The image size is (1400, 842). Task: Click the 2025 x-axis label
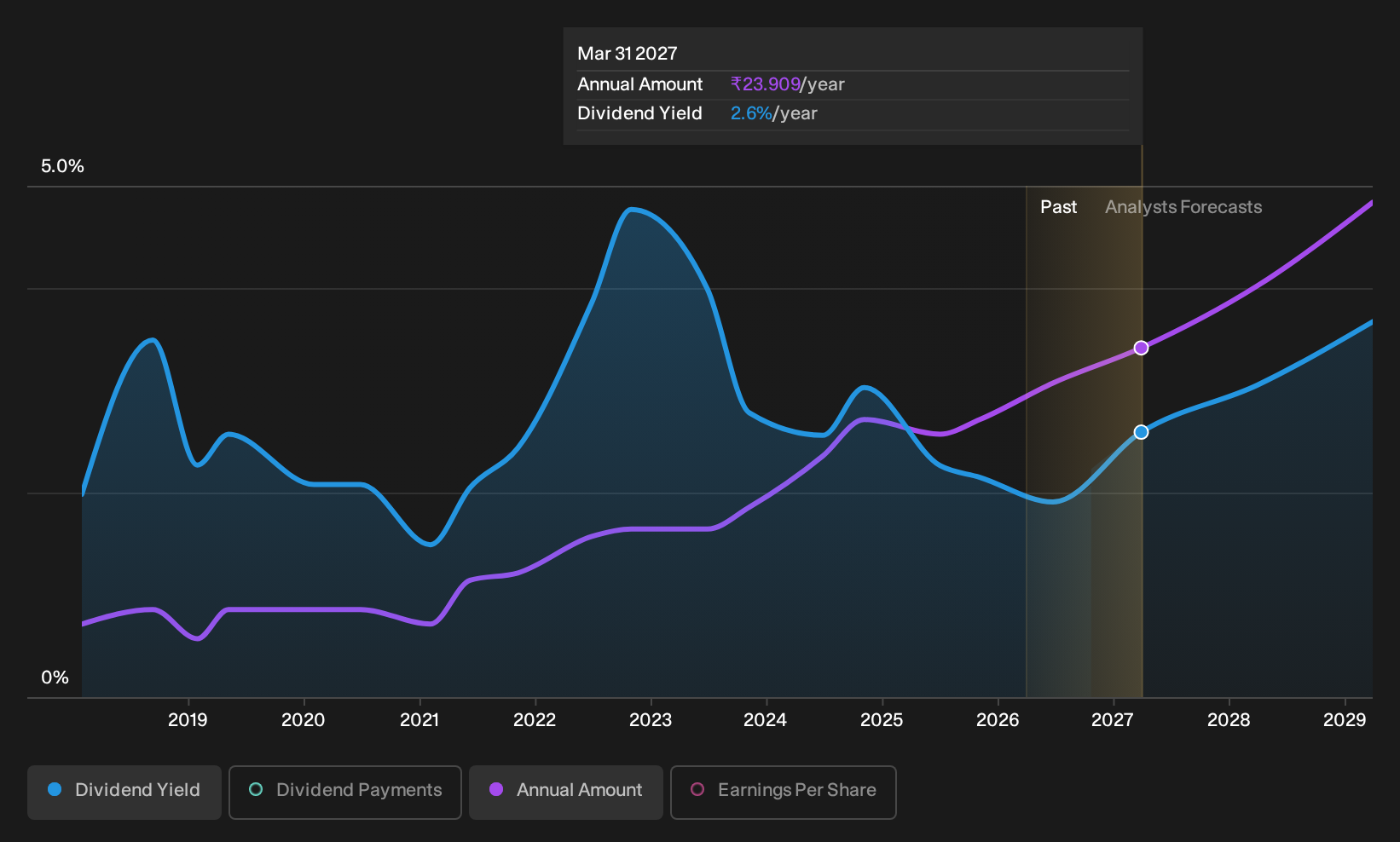pos(882,720)
